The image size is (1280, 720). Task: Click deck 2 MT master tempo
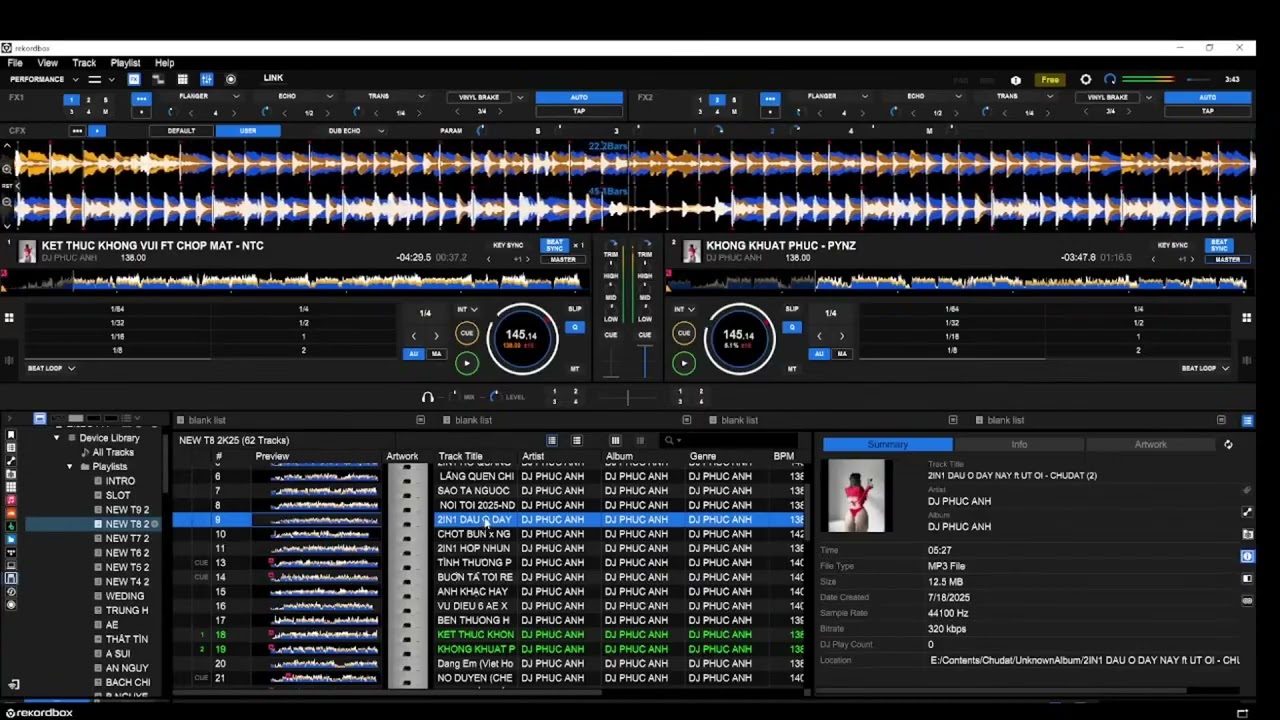click(792, 369)
